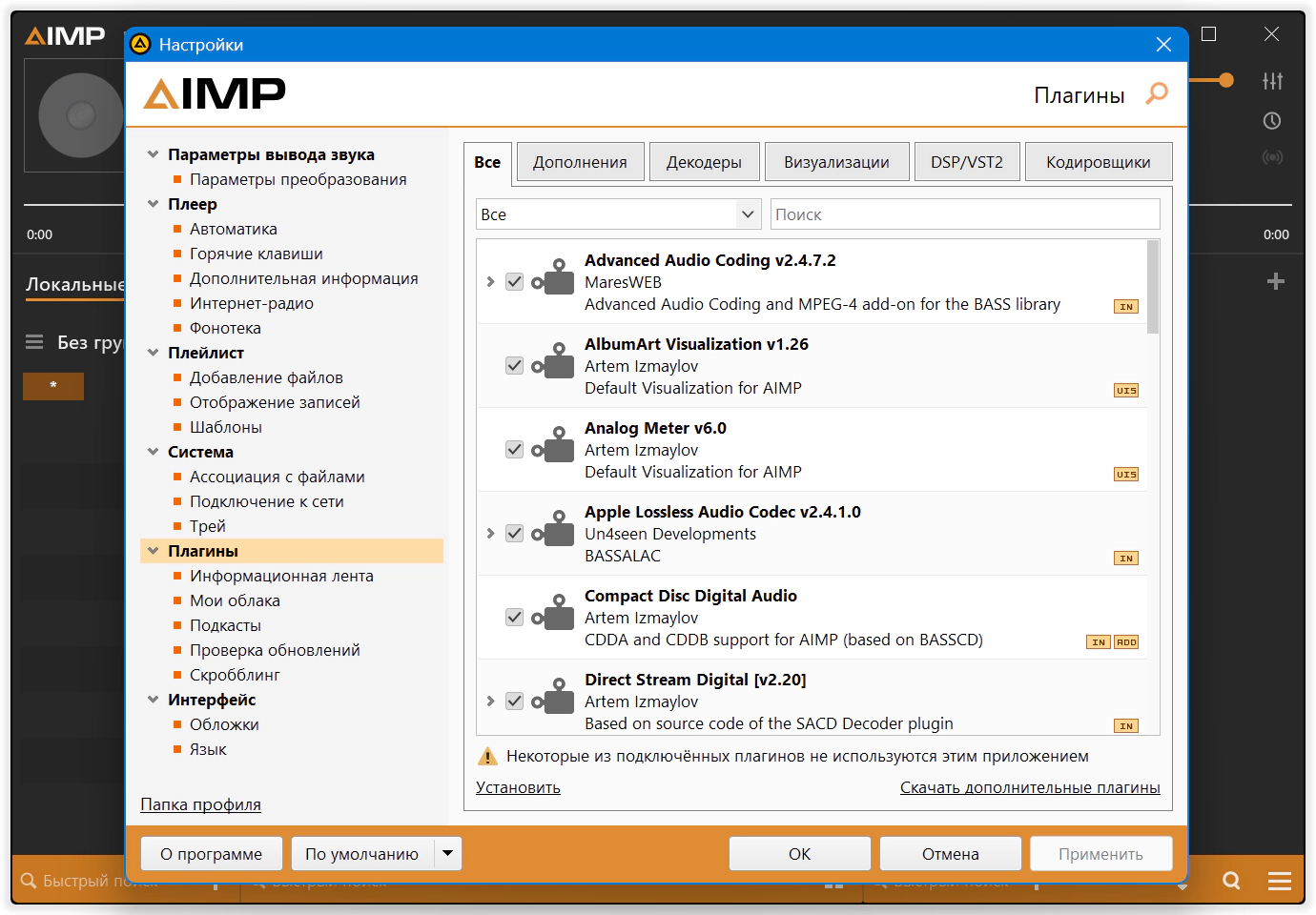Collapse the 'Плеер' tree section
Screen dimensions: 1316x915
coord(153,204)
